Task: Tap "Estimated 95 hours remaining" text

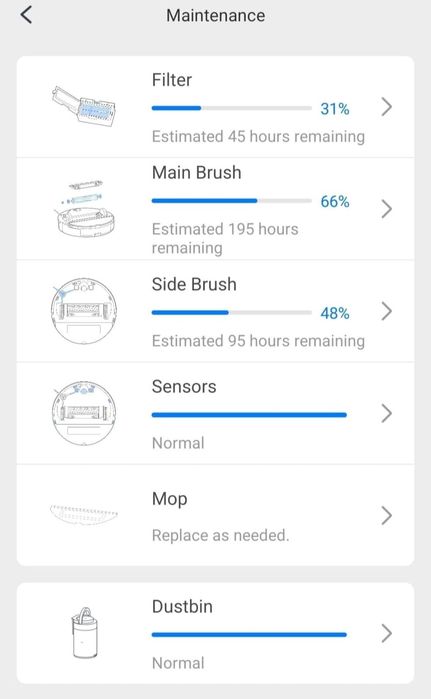Action: pos(258,341)
